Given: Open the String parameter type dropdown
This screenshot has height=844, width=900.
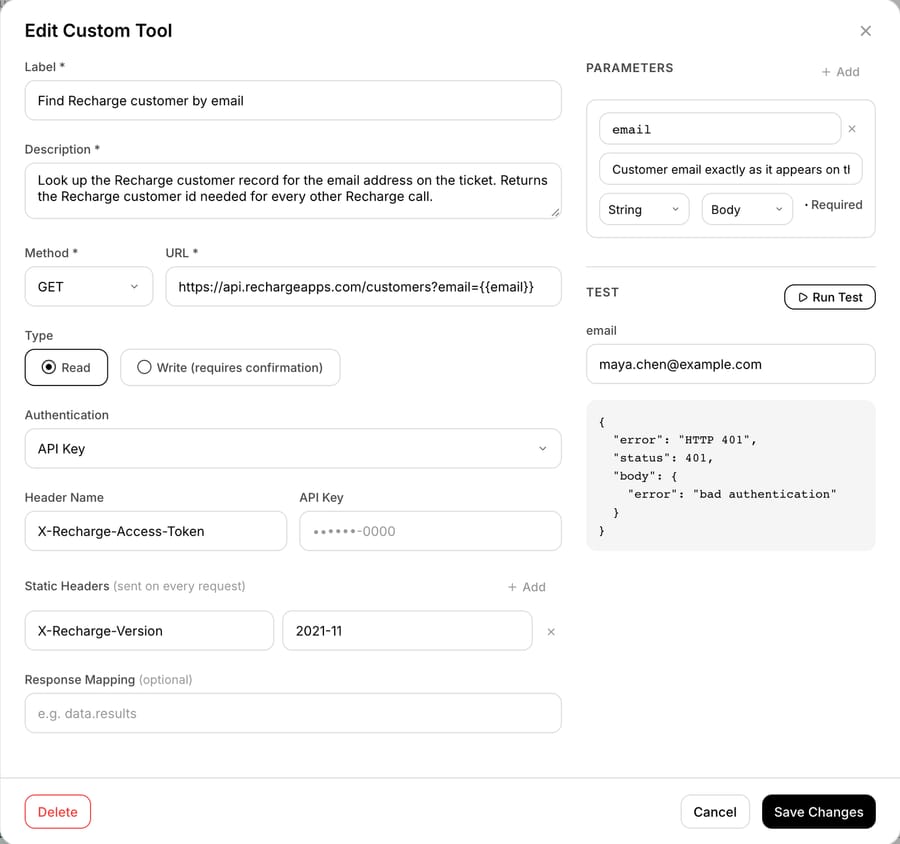Looking at the screenshot, I should click(643, 210).
